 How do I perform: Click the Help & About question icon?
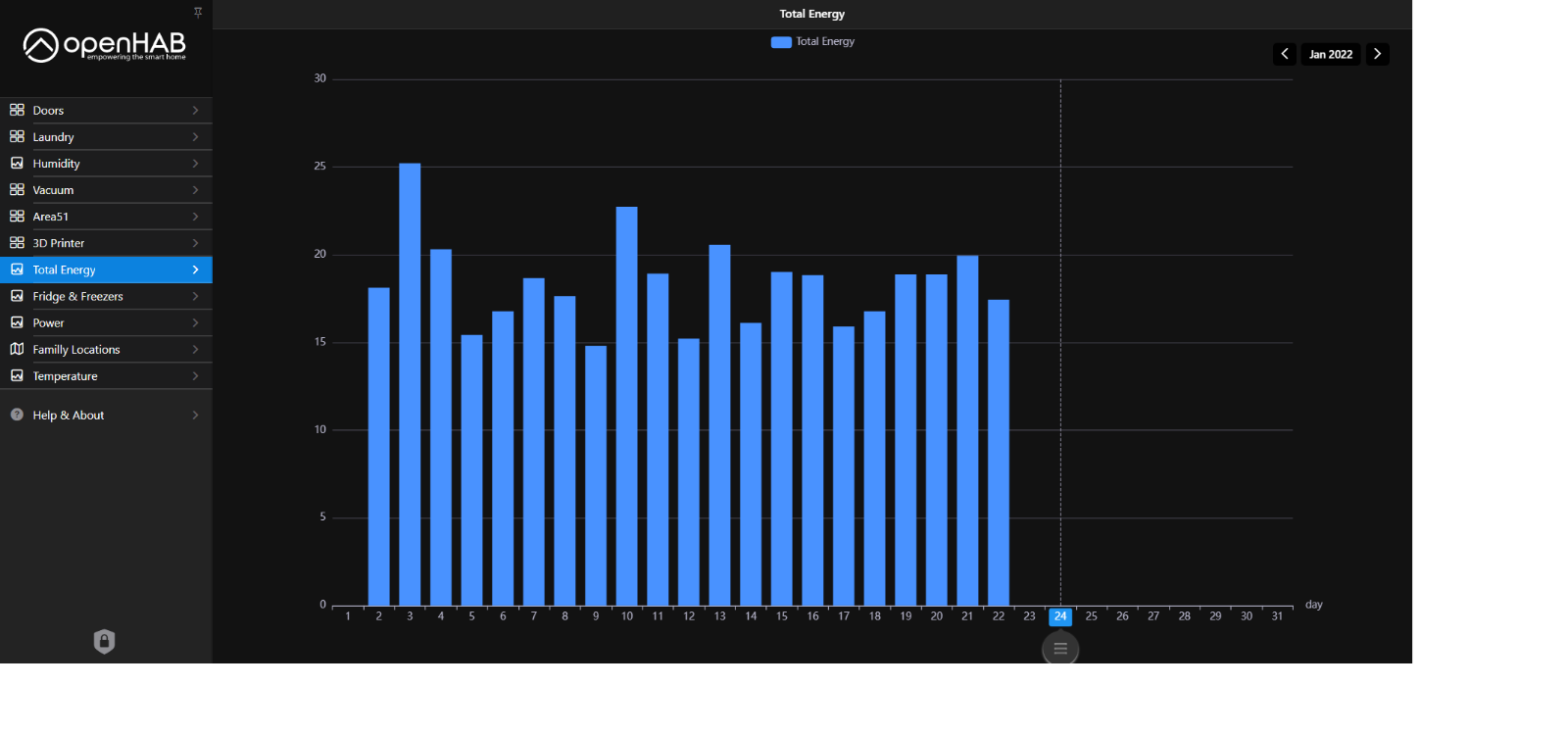pos(17,415)
